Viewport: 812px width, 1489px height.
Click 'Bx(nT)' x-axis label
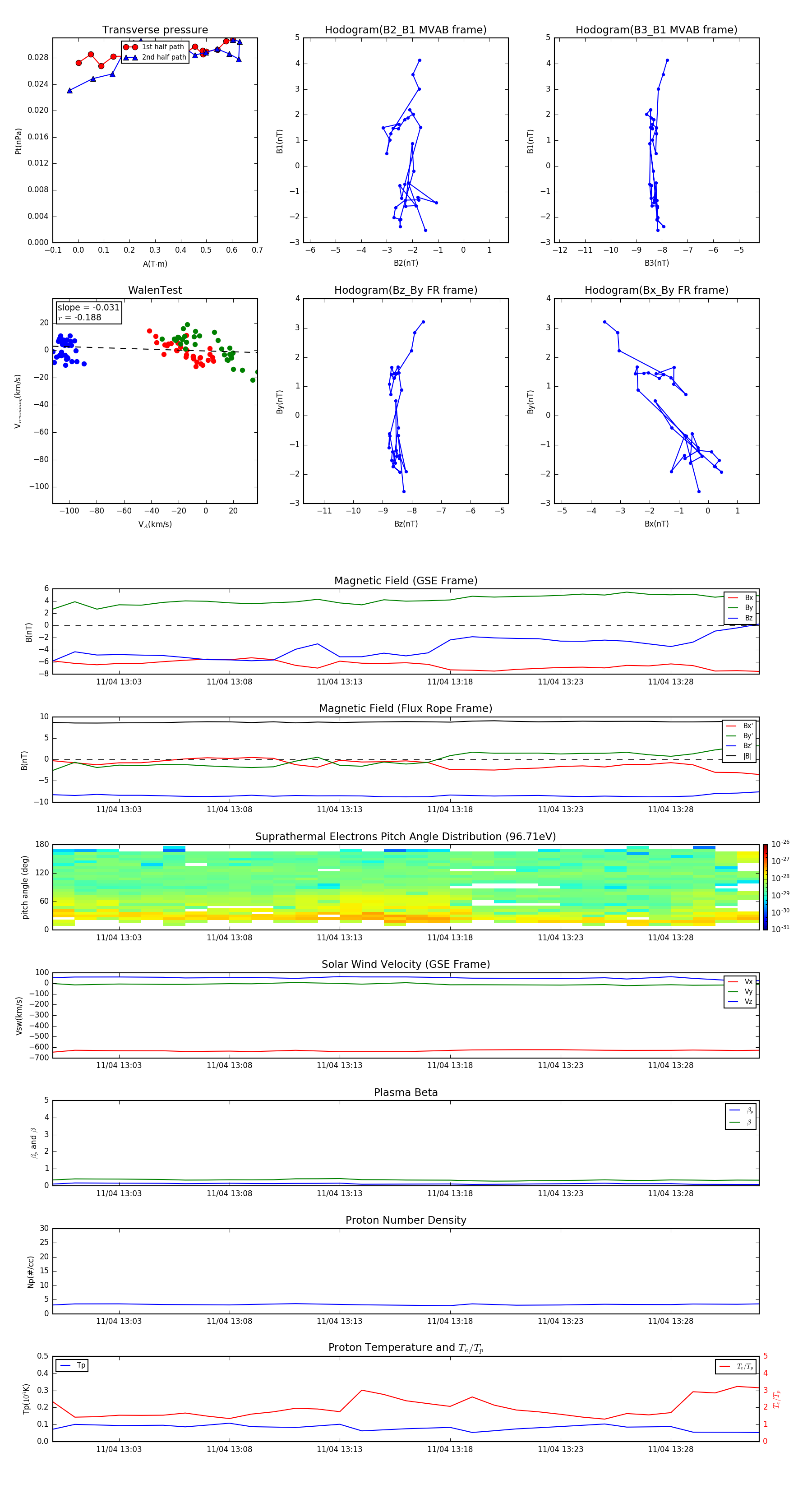click(x=656, y=524)
